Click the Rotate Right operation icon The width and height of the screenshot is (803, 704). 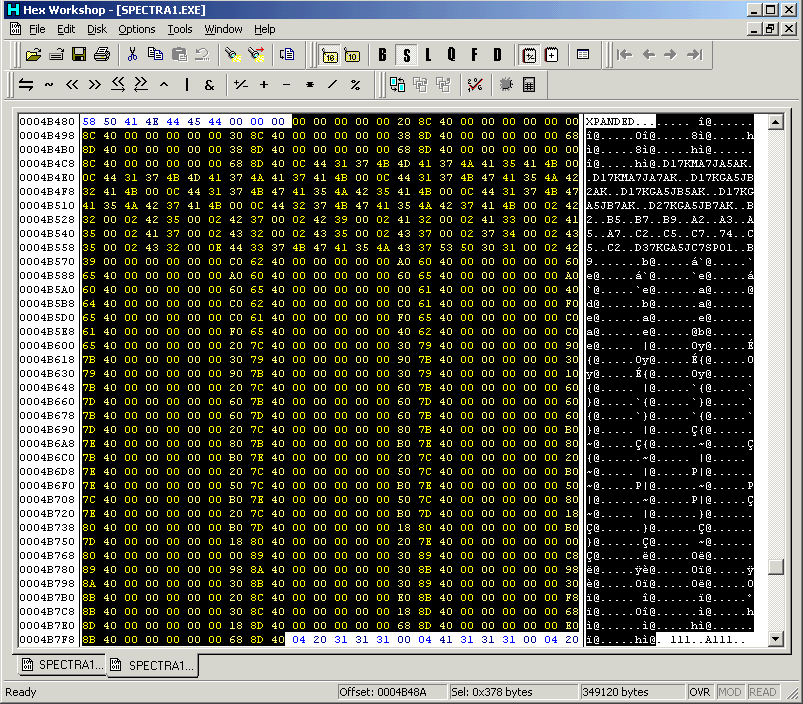pyautogui.click(x=141, y=84)
